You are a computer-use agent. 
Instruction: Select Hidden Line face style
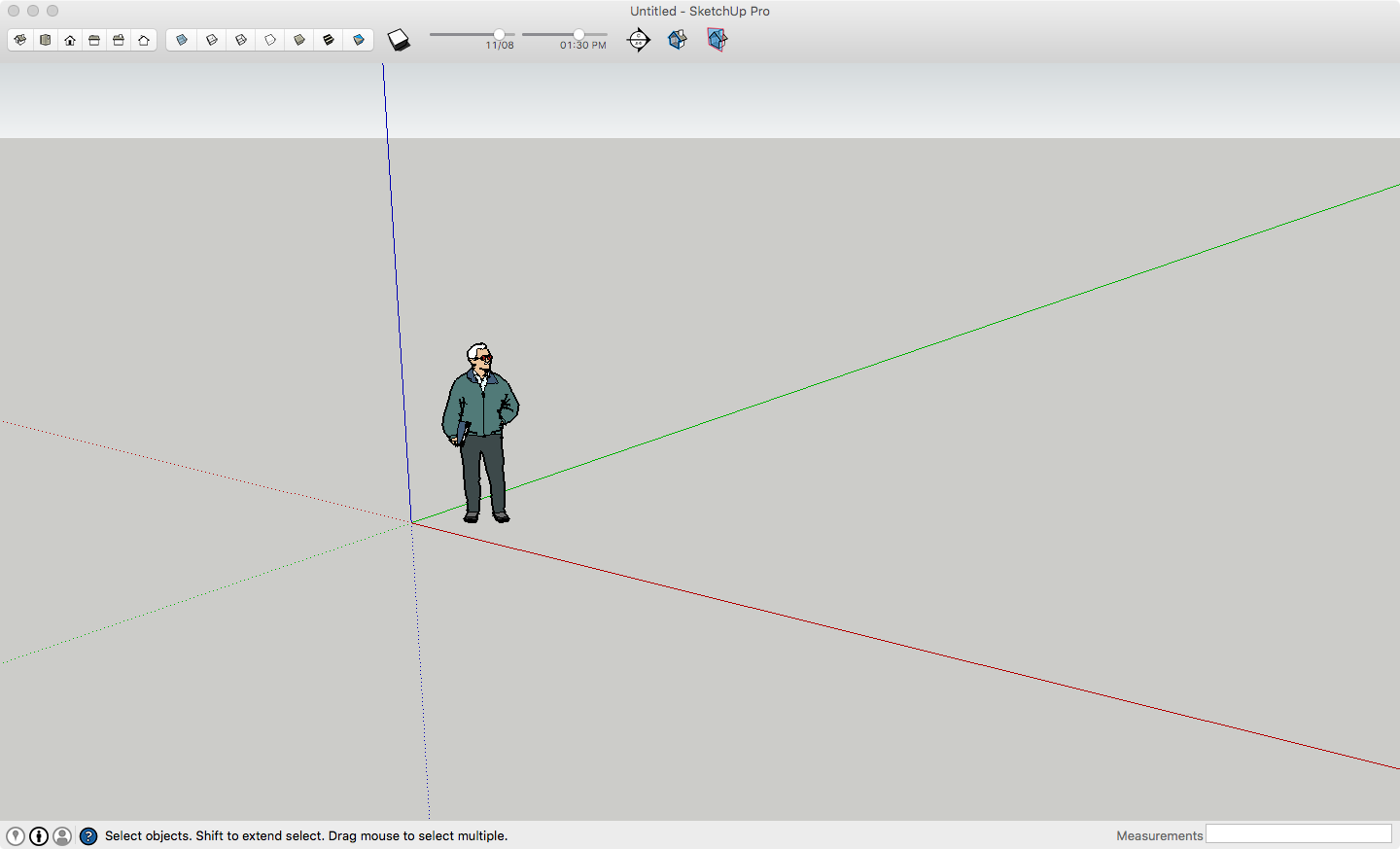(270, 40)
